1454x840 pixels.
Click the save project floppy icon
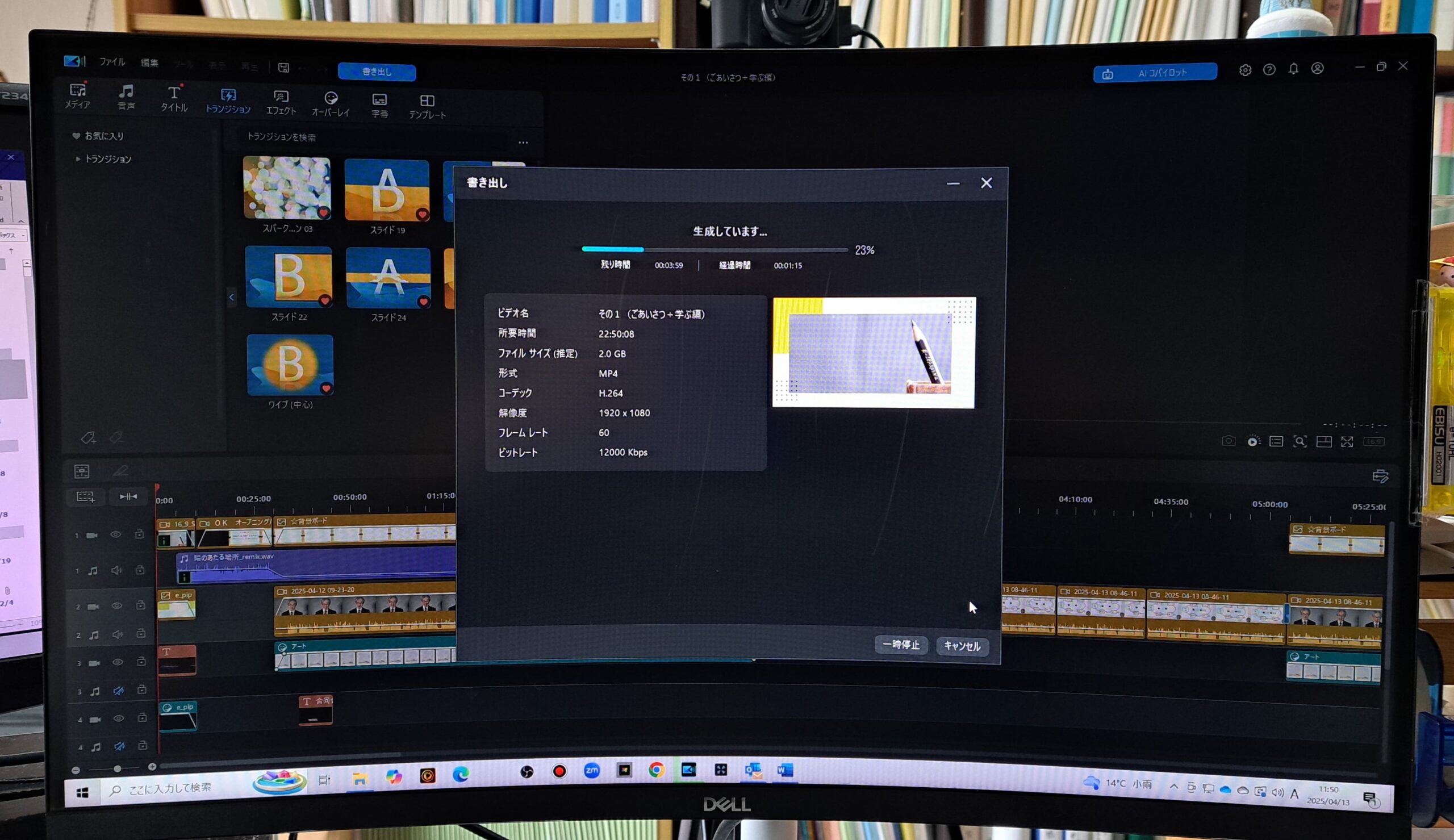(283, 68)
